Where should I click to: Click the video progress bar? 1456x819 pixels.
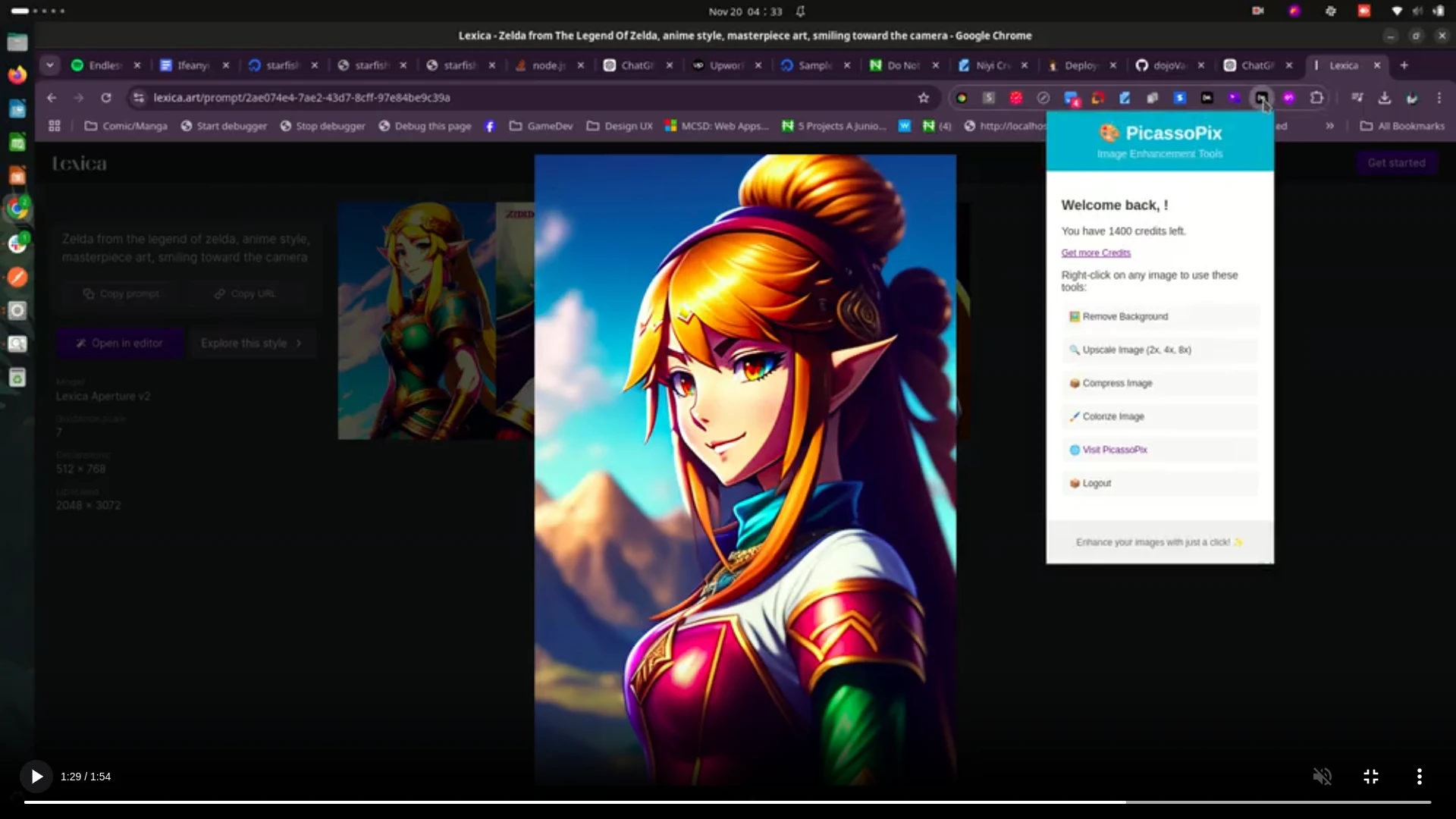[728, 802]
